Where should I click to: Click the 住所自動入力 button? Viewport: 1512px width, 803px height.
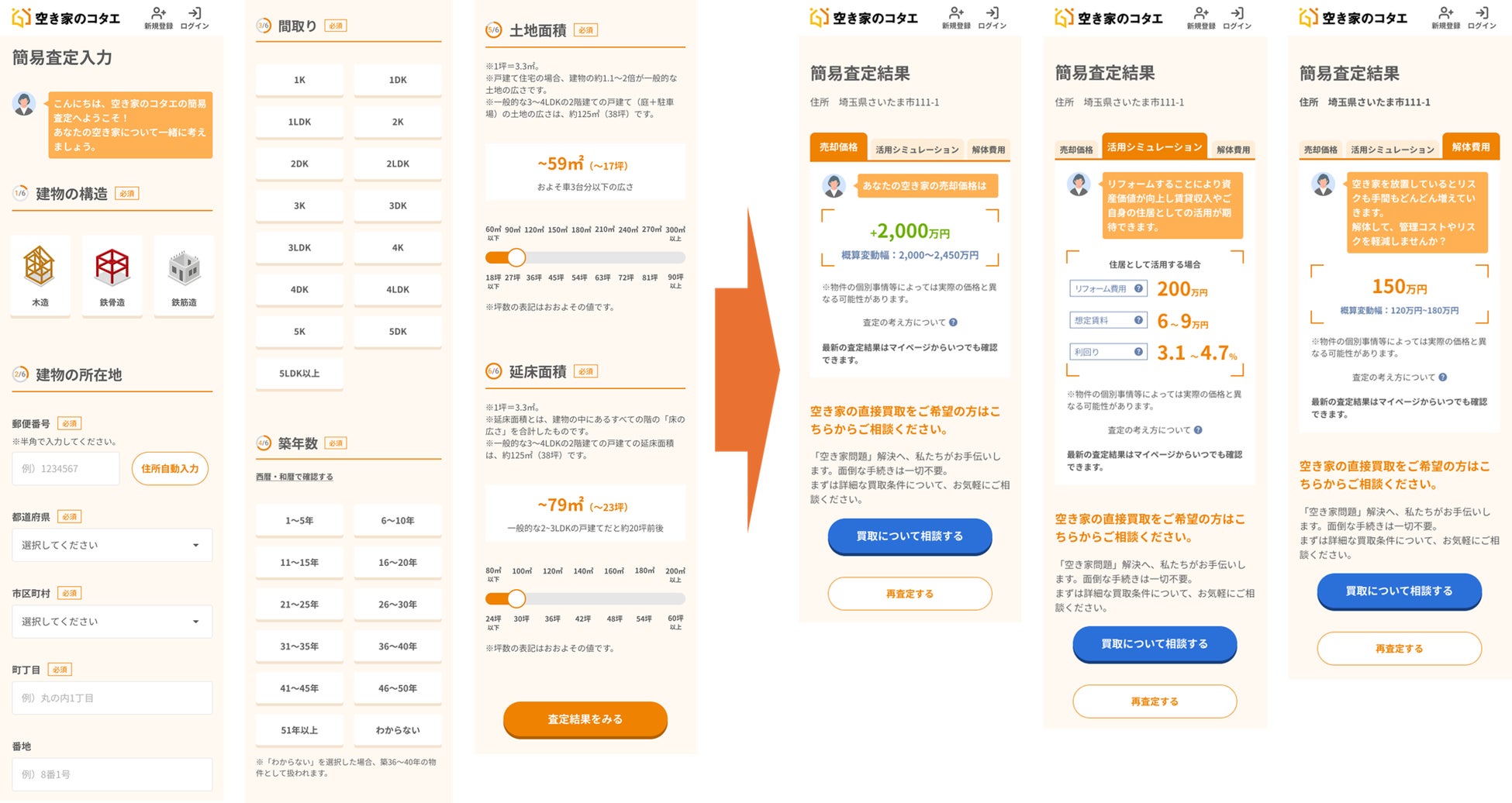tap(170, 469)
